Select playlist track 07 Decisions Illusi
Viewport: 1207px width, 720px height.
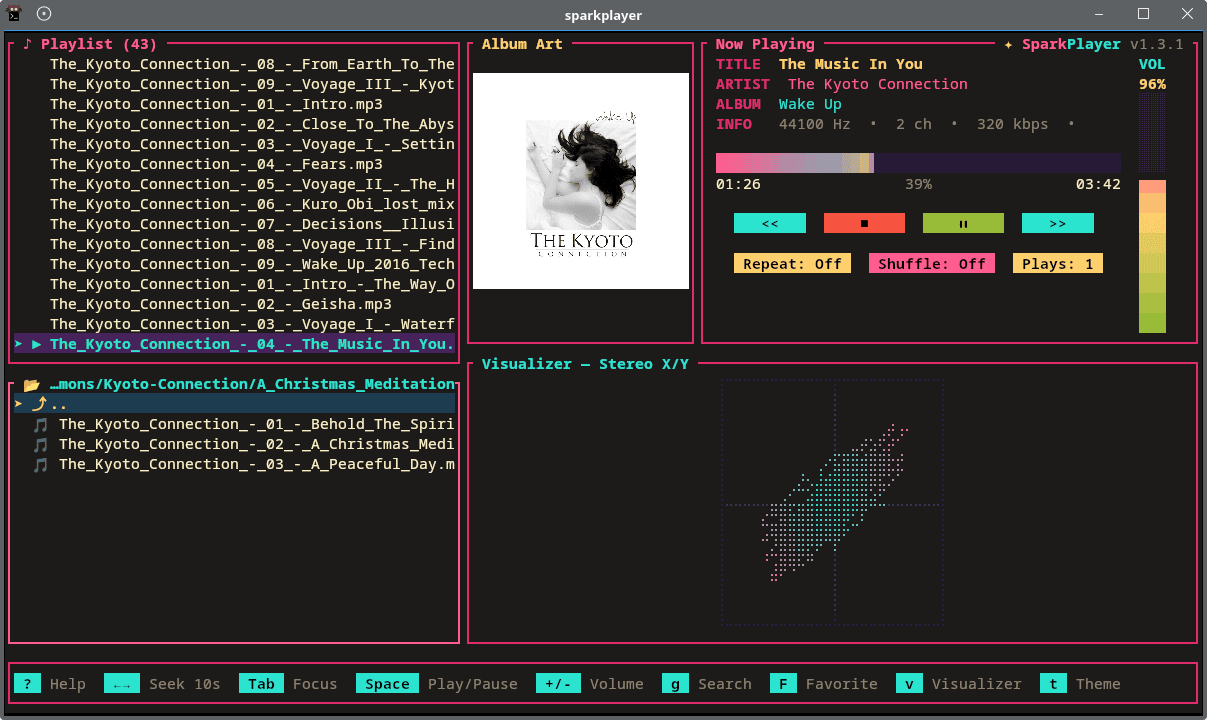pos(252,224)
